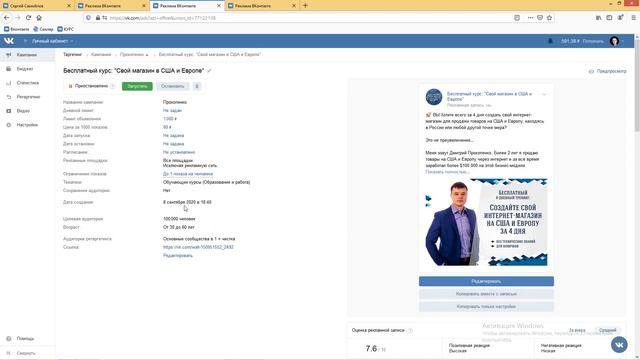Open the Кампании section in the sidebar
Image resolution: width=640 pixels, height=360 pixels.
[27, 55]
